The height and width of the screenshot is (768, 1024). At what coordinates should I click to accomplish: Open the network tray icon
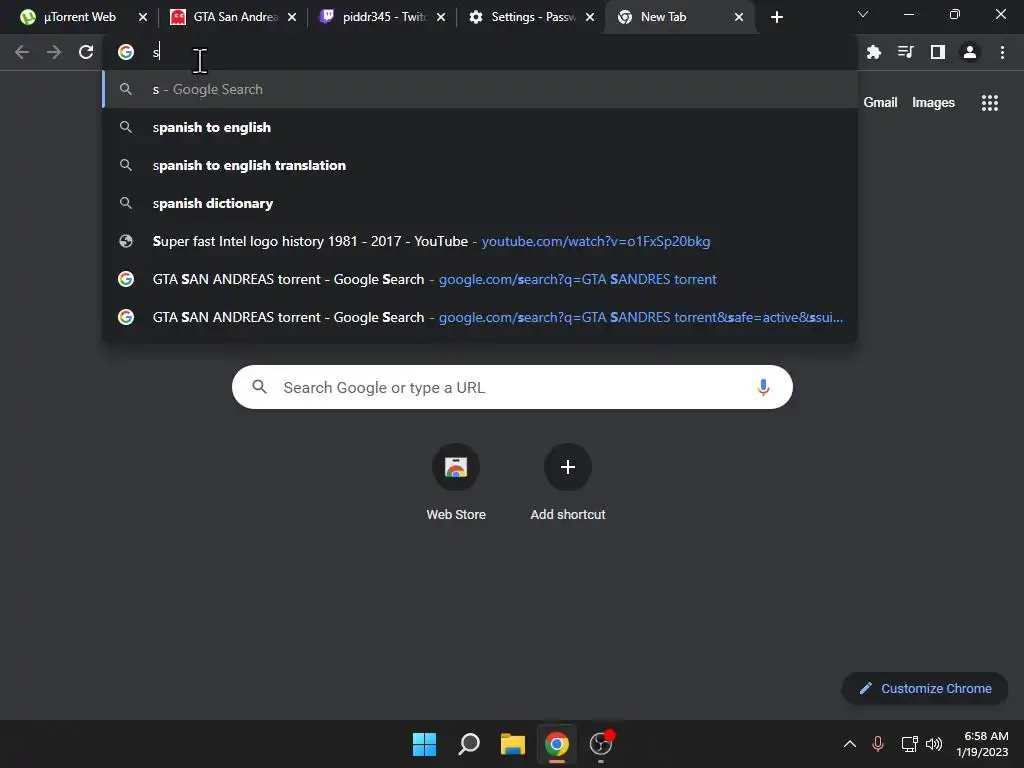[909, 744]
